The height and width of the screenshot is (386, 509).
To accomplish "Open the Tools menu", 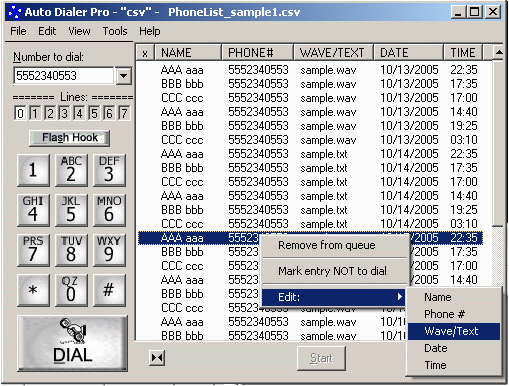I will pos(115,31).
